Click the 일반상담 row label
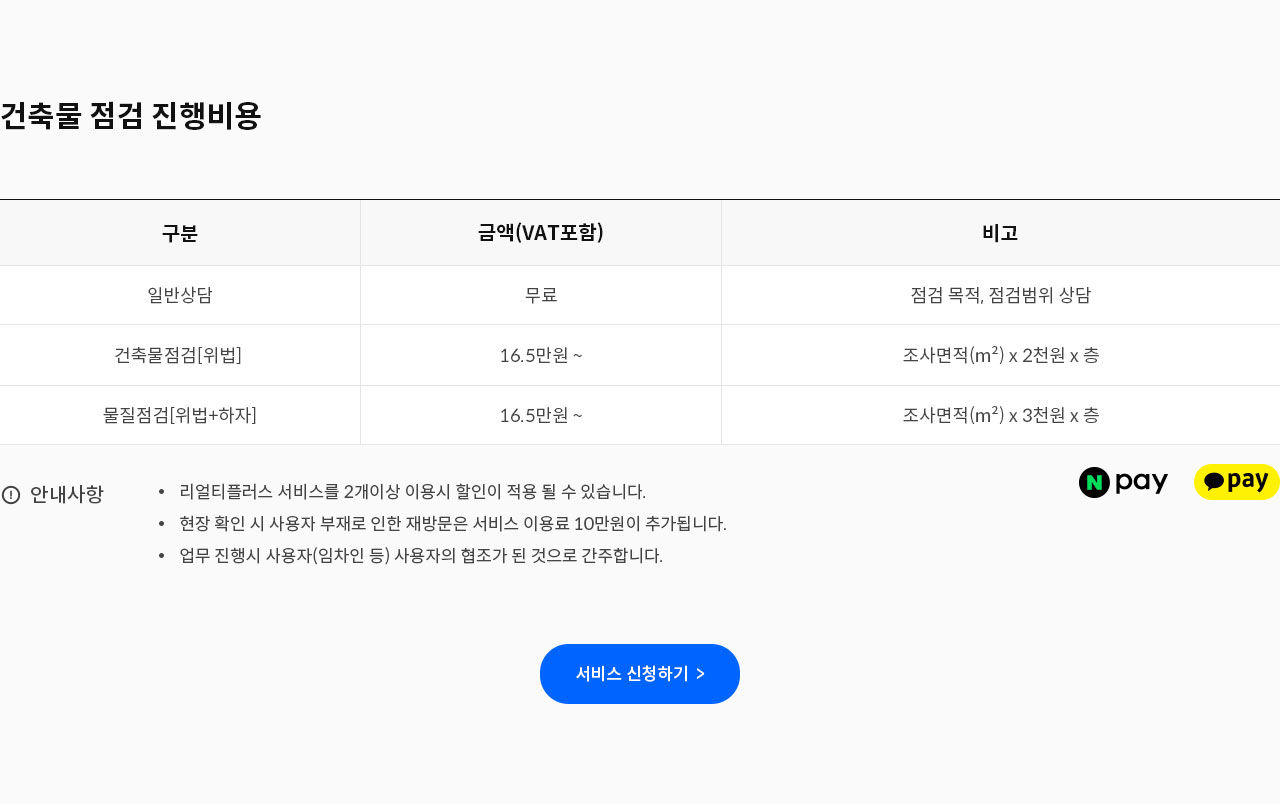1280x804 pixels. tap(180, 295)
